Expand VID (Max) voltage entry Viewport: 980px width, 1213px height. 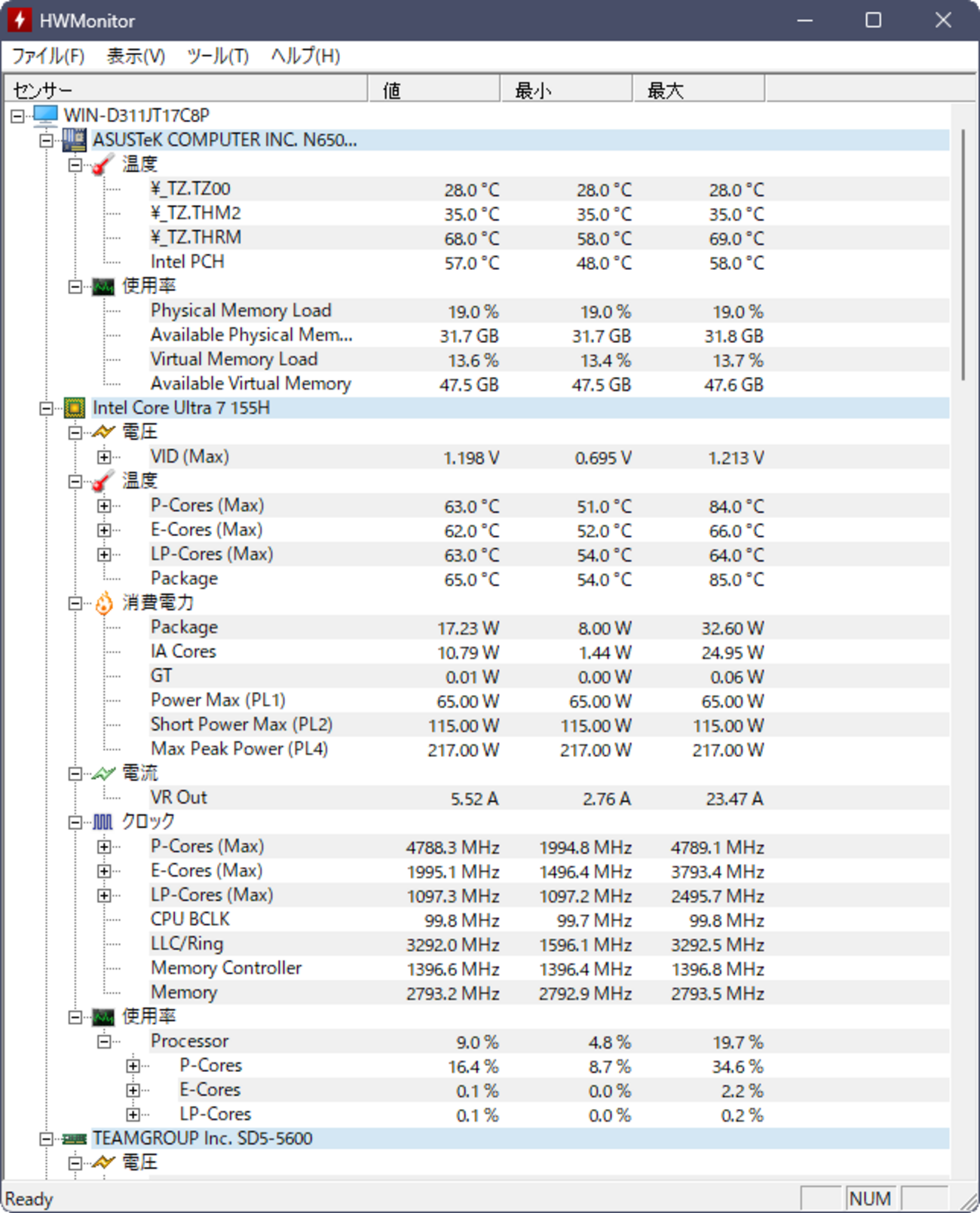104,457
